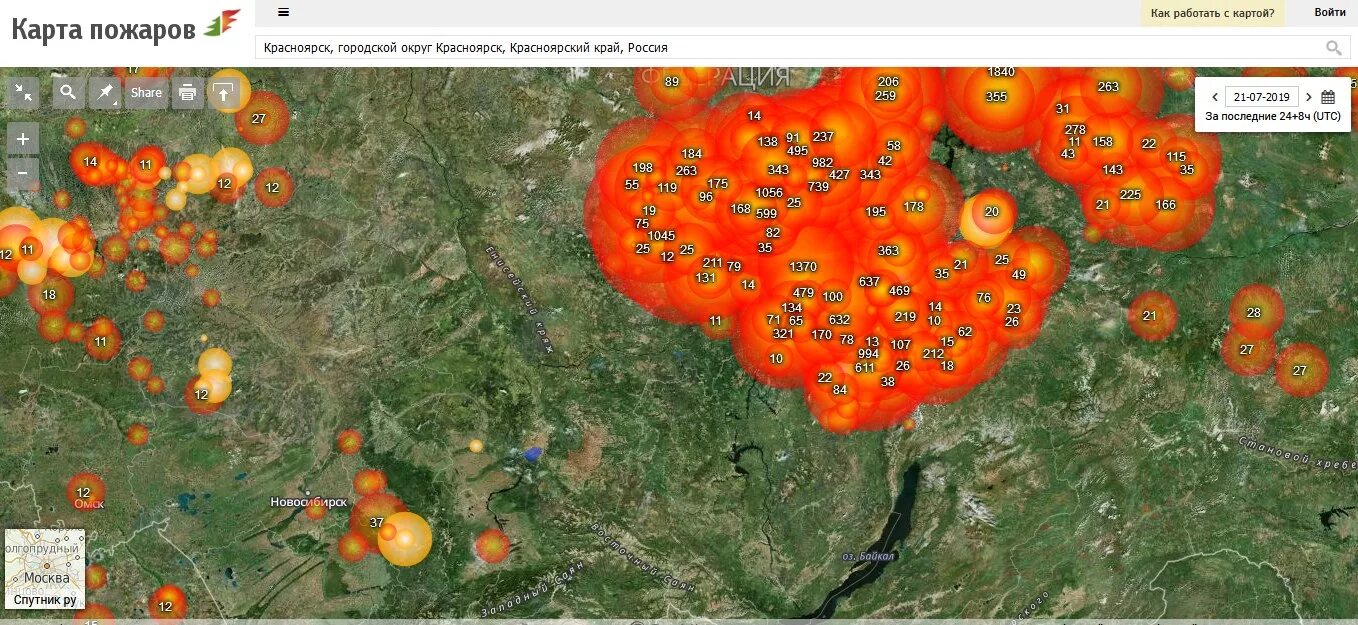Open the fire cluster labeled 237
Image resolution: width=1358 pixels, height=625 pixels.
pos(823,137)
